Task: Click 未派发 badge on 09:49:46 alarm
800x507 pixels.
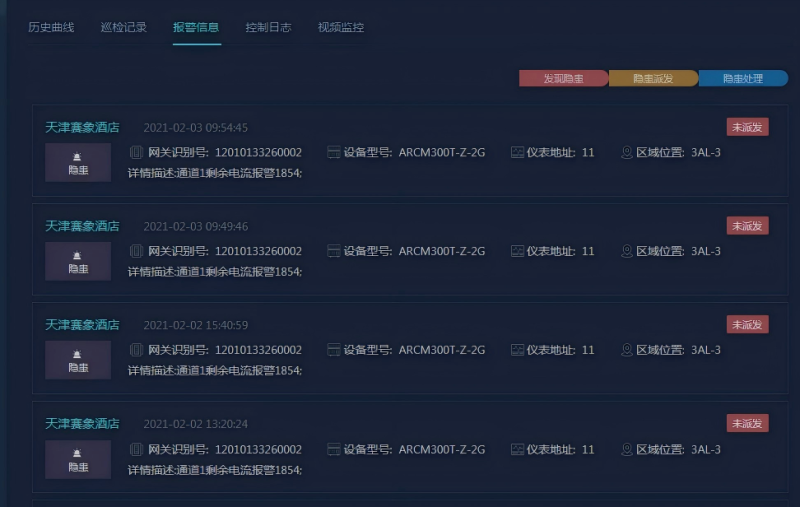Action: [747, 226]
